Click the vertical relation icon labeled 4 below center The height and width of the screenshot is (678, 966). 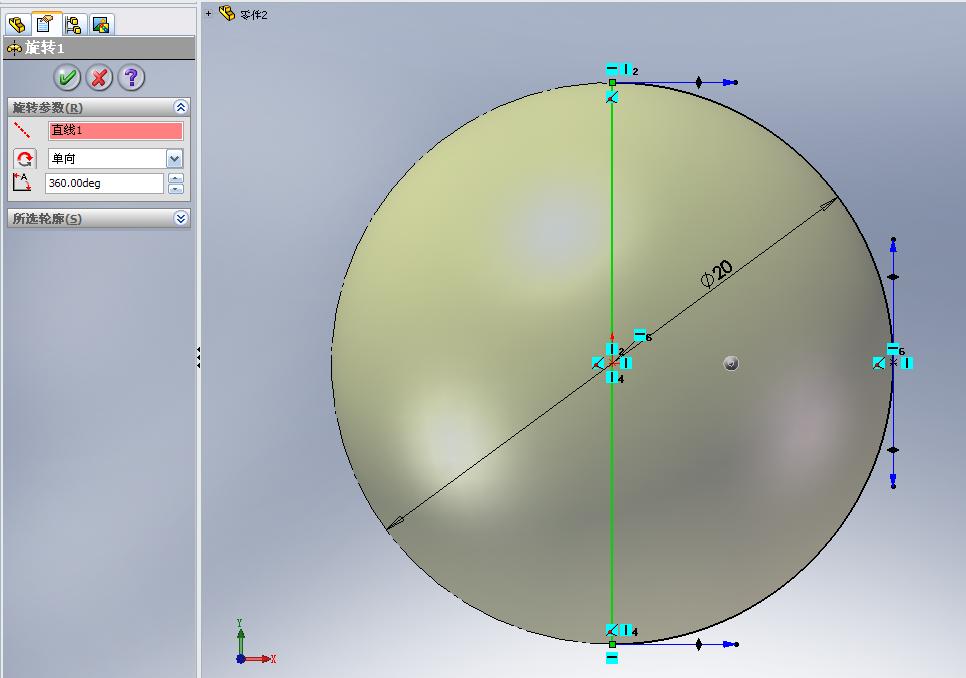pos(612,377)
